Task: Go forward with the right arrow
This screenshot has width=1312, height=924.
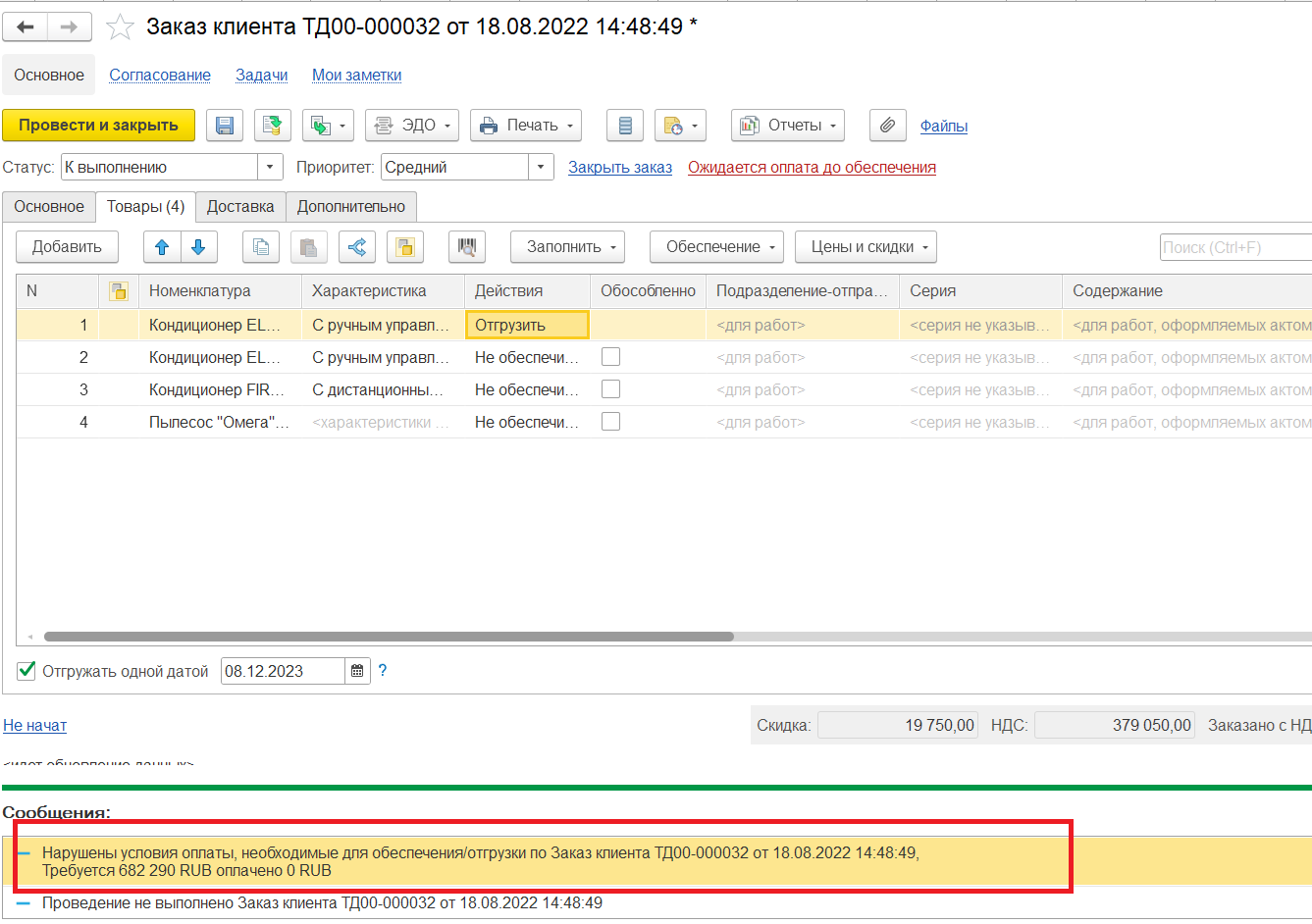Action: (69, 26)
